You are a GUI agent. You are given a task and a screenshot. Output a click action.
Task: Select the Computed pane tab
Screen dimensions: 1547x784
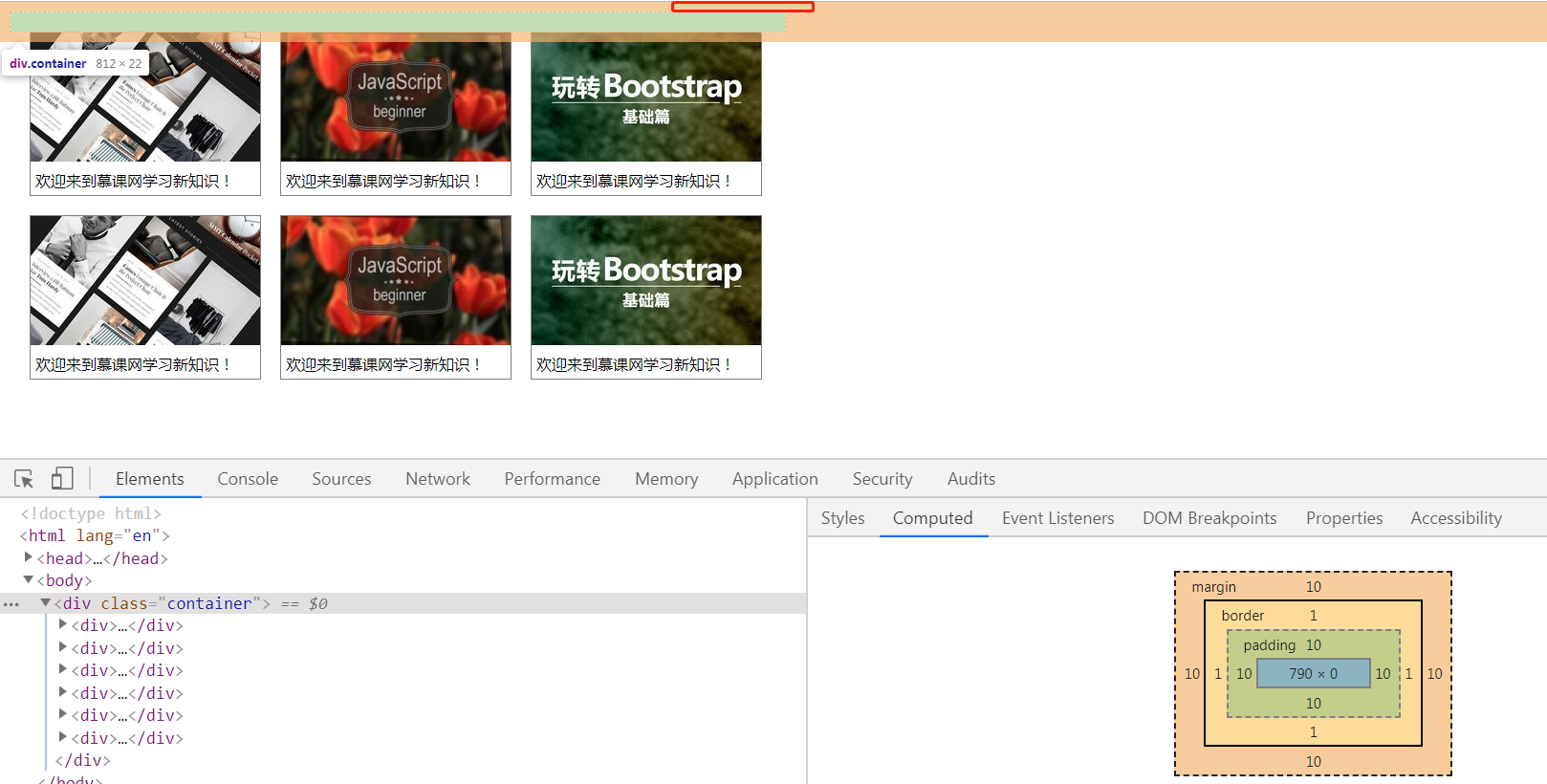[933, 518]
